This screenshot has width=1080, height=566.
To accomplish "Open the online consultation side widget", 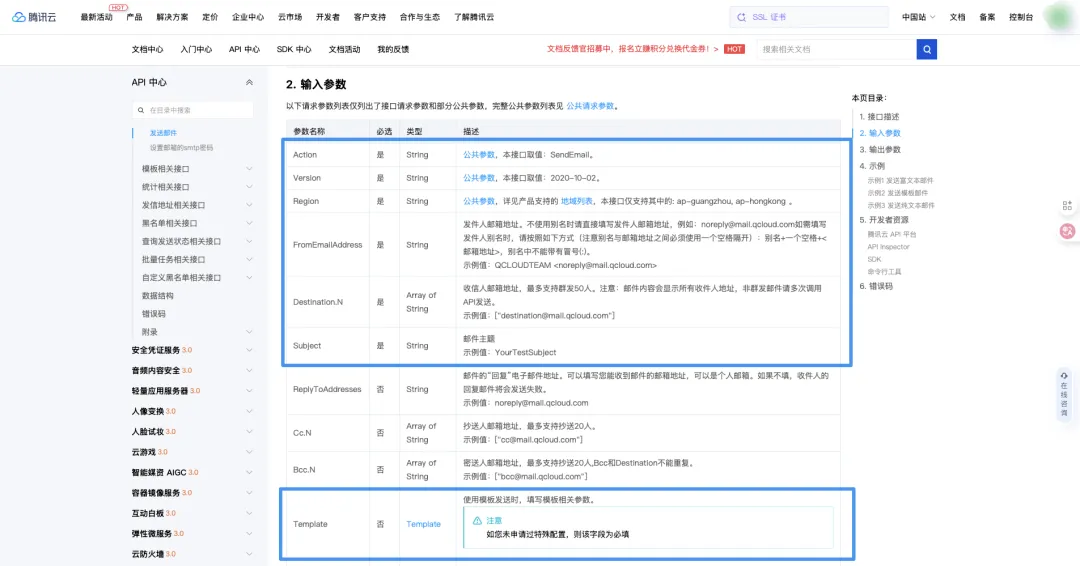I will pos(1064,394).
